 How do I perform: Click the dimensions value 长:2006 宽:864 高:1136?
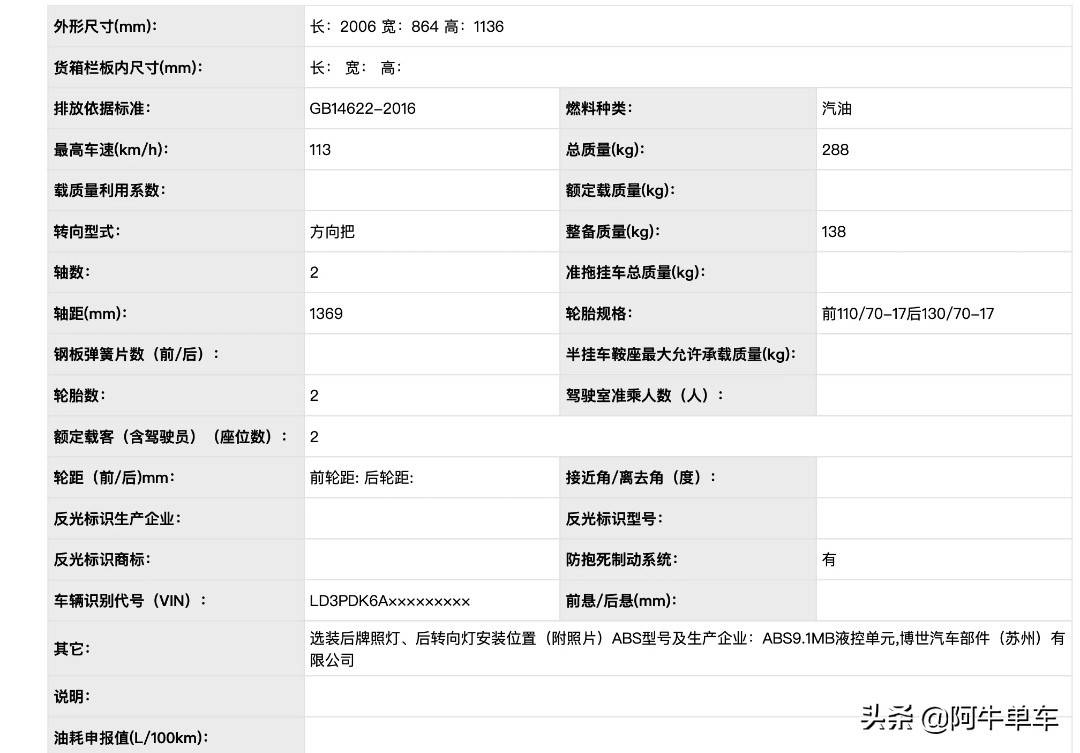point(406,27)
